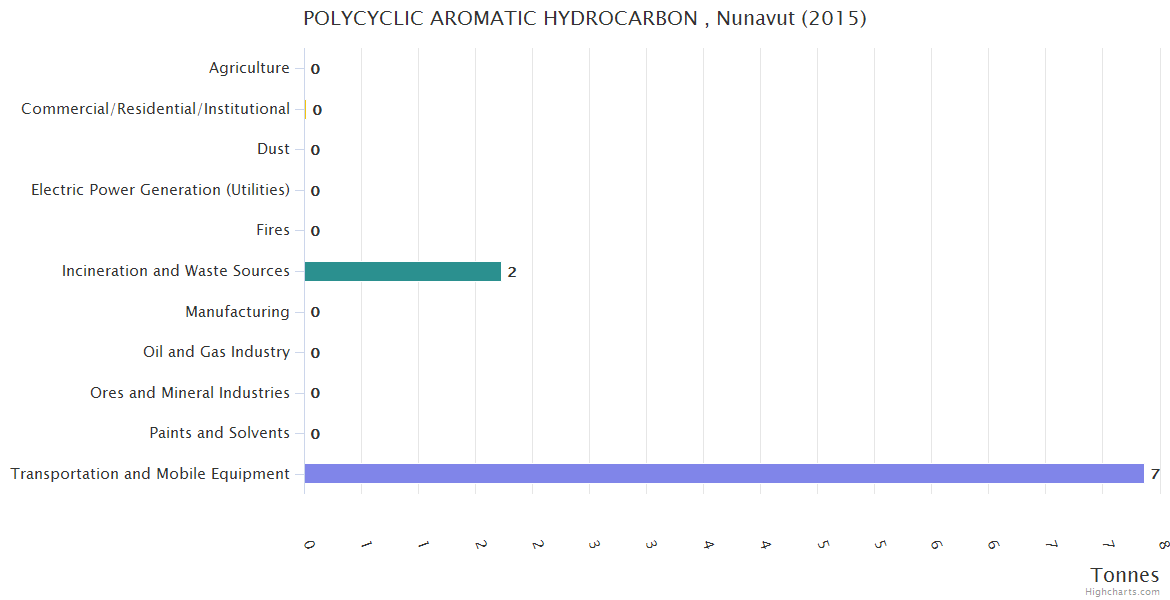This screenshot has height=600, width=1170.
Task: Click the 0 value label next to Agriculture
Action: 315,69
